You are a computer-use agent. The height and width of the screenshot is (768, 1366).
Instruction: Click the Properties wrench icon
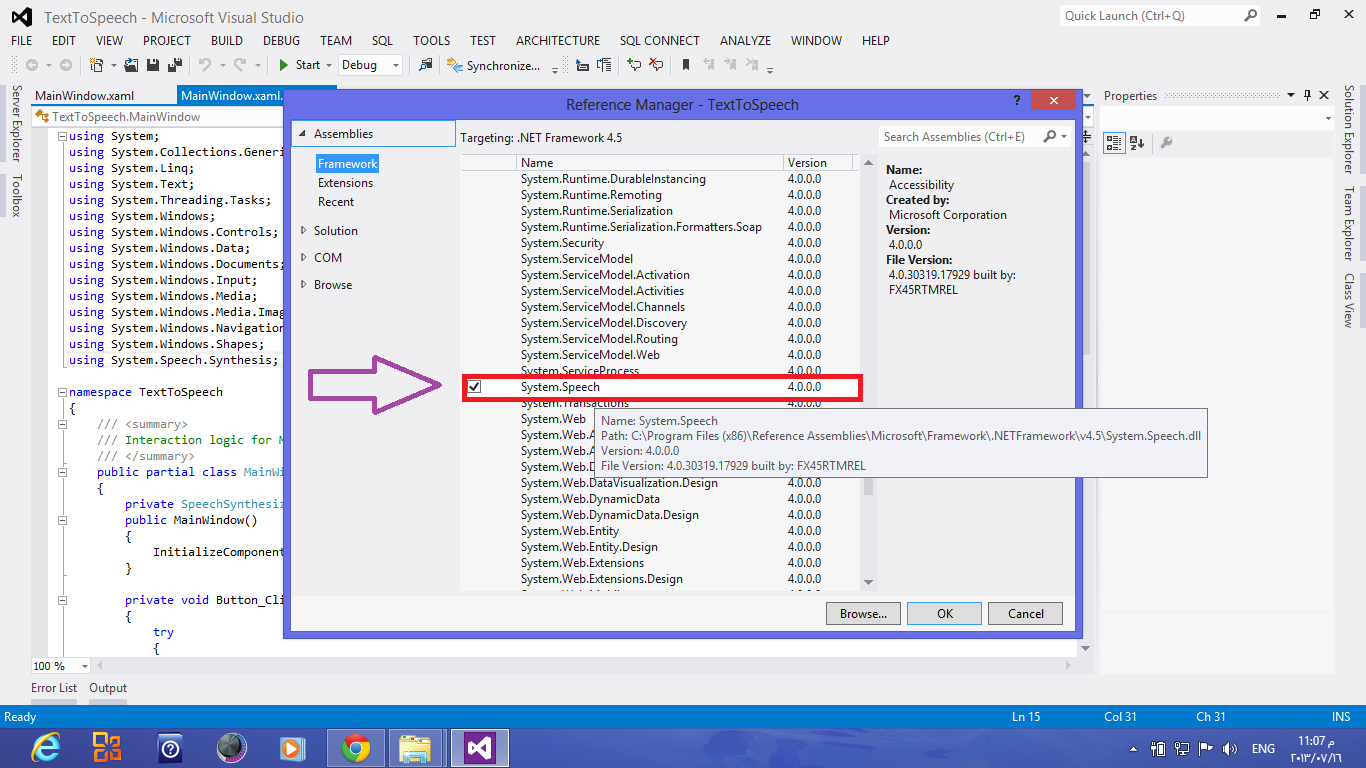[x=1166, y=142]
